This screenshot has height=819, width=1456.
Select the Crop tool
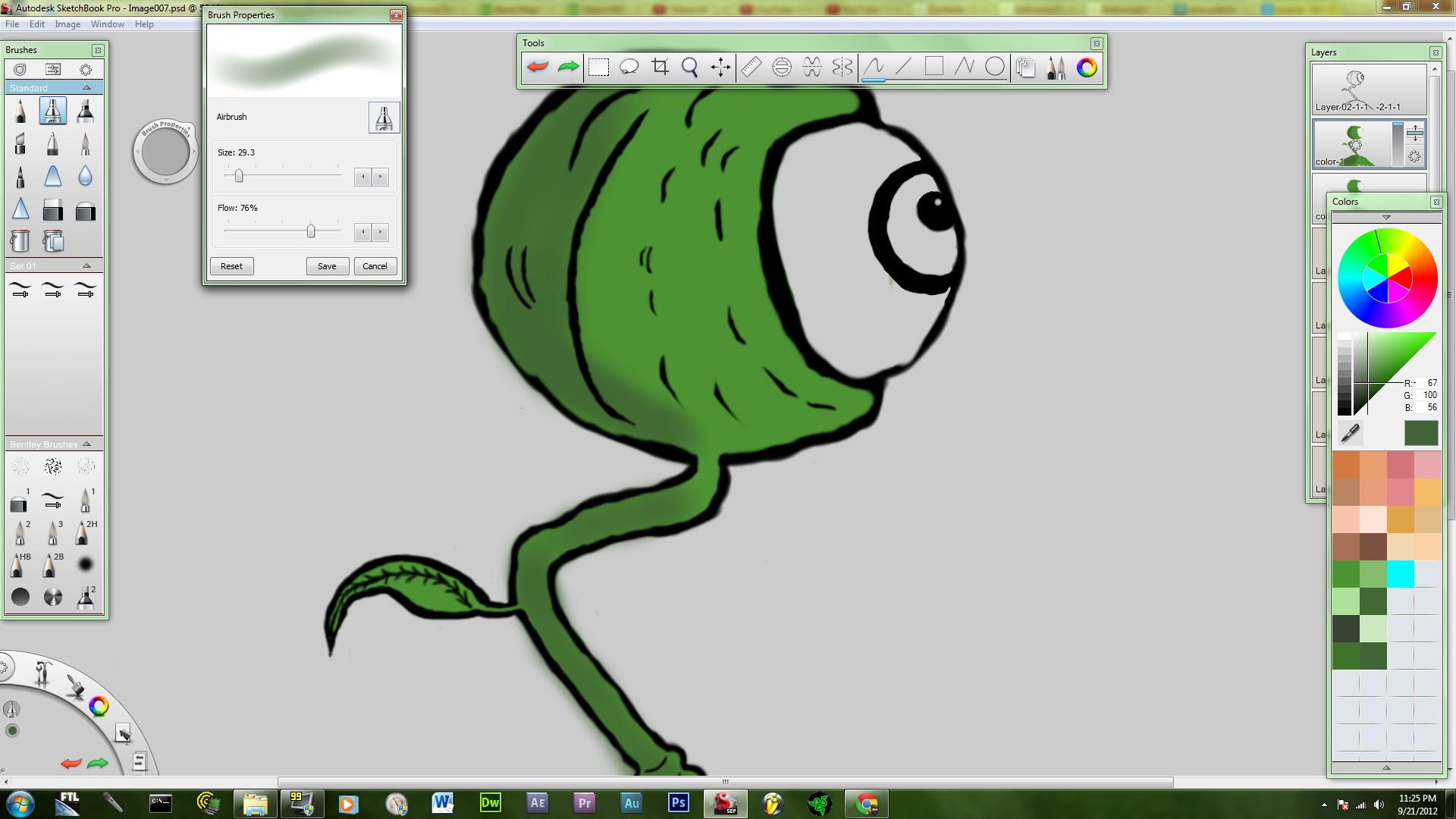[660, 67]
